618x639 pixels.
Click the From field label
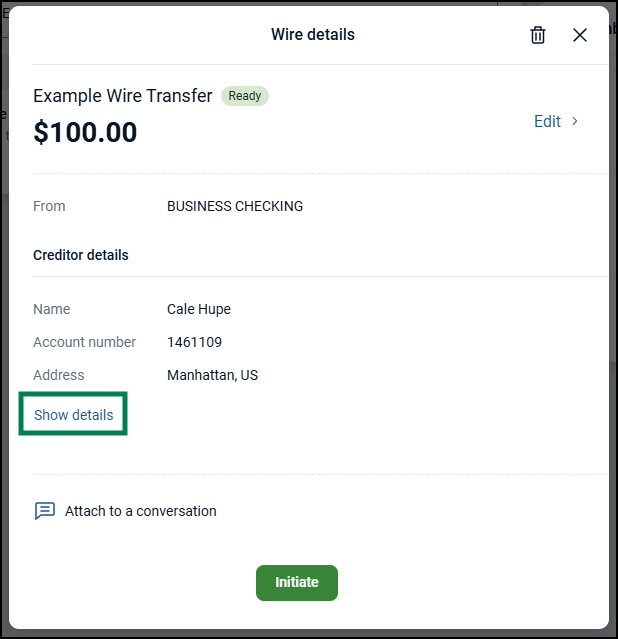(49, 206)
